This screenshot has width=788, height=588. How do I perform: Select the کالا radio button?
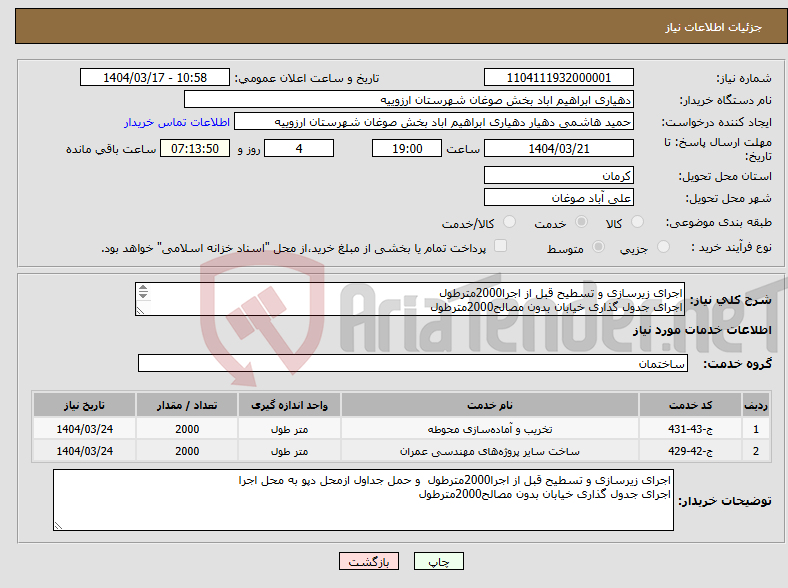point(637,222)
